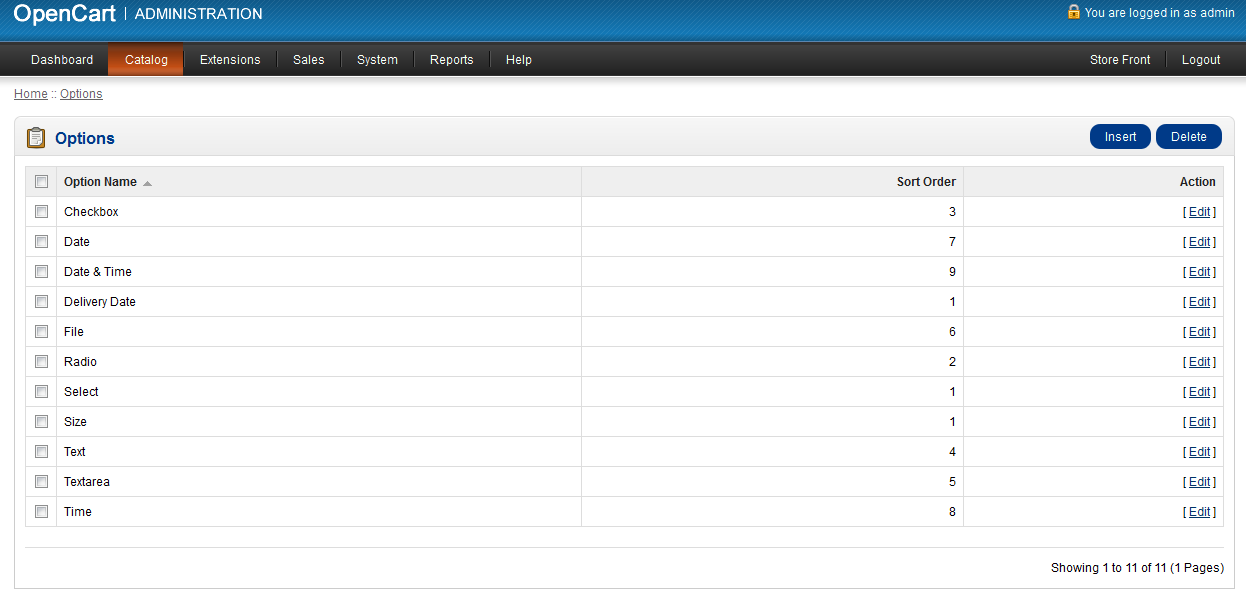Open the System menu
Viewport: 1246px width, 594px height.
tap(377, 60)
